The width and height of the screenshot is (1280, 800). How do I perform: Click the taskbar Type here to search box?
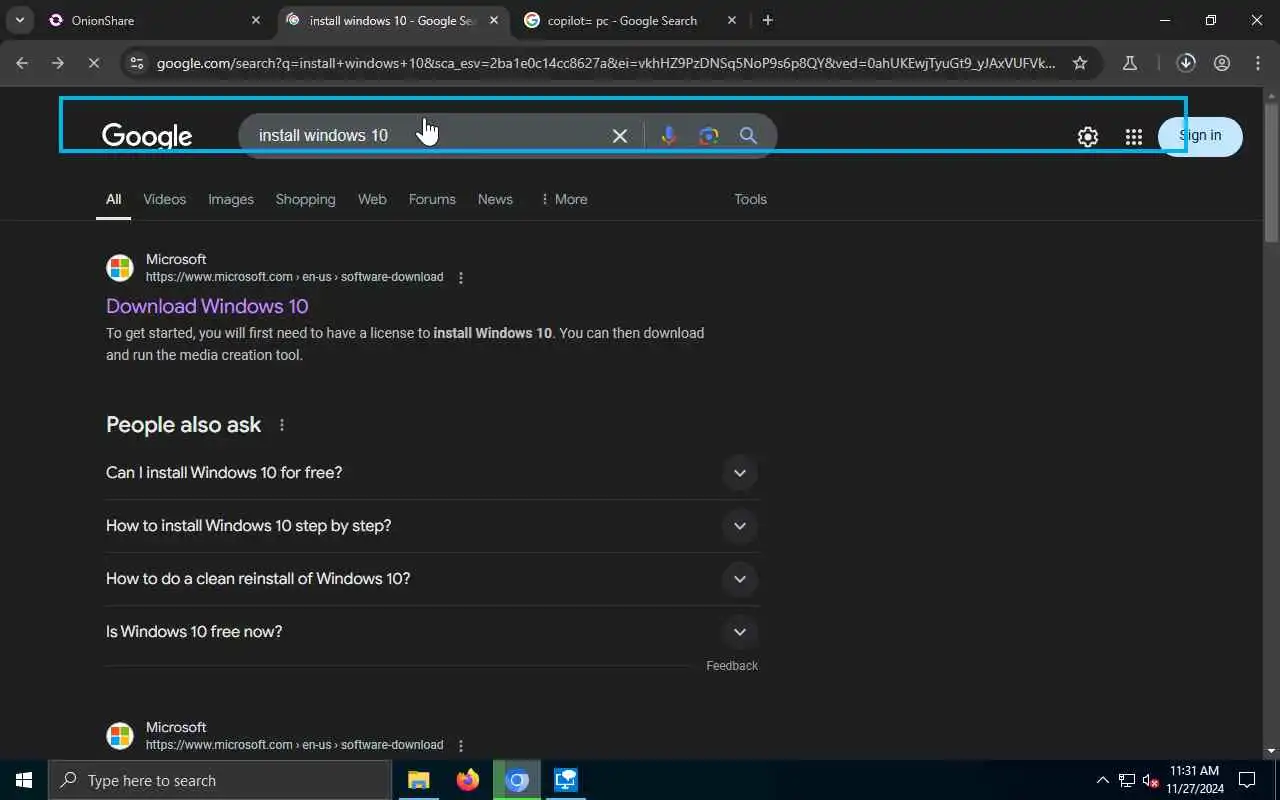click(220, 780)
